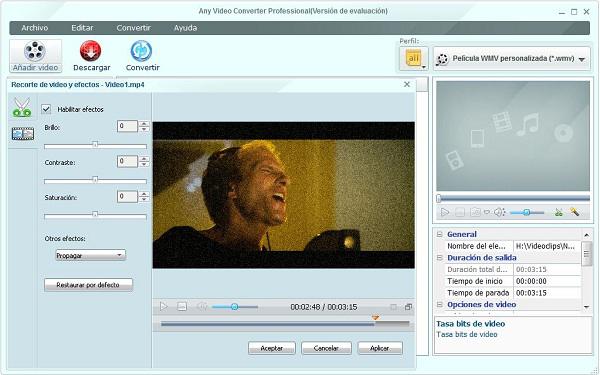Image resolution: width=600 pixels, height=375 pixels.
Task: Open the yellow 'all' profile category icon
Action: click(x=413, y=58)
